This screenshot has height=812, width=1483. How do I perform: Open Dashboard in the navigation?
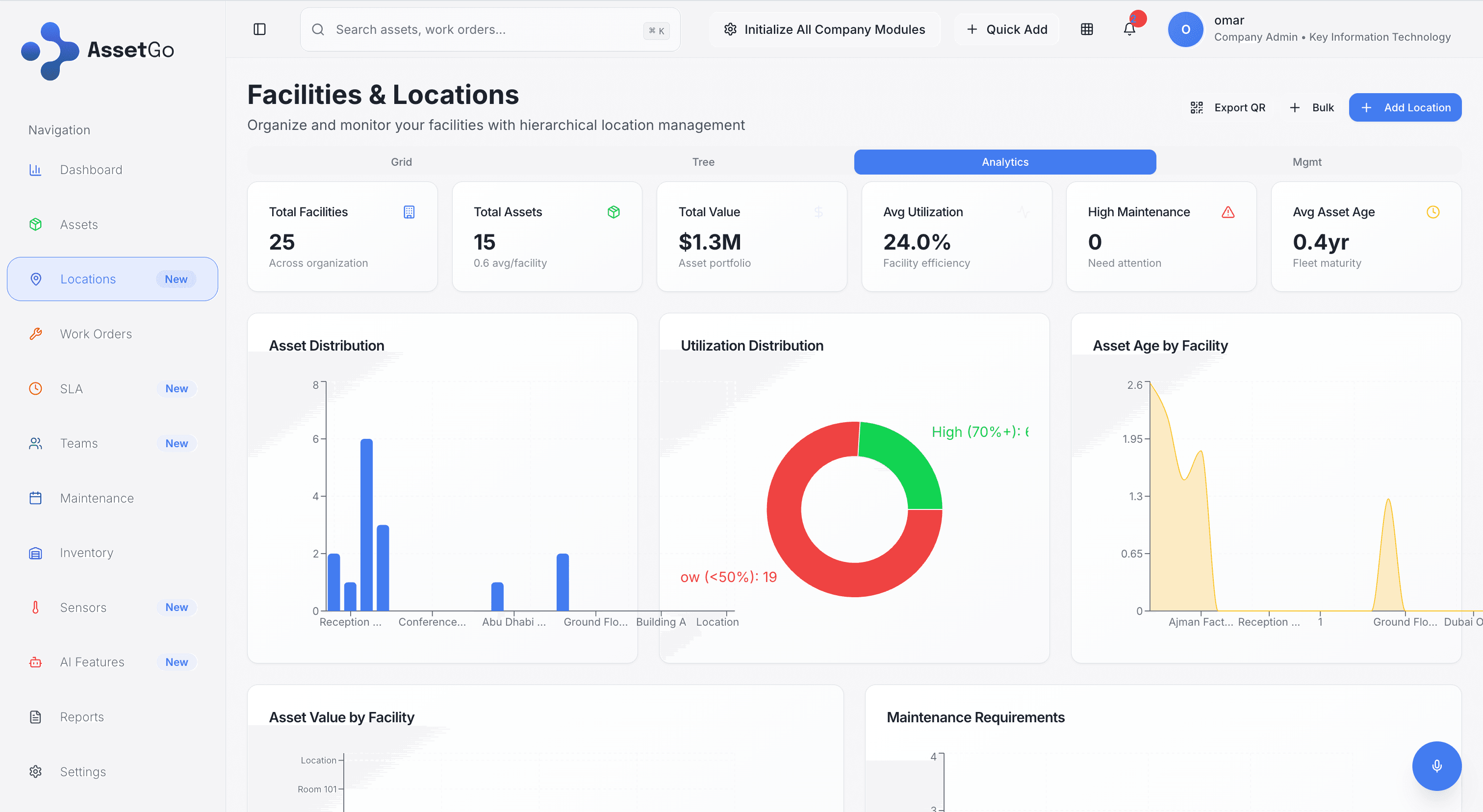tap(113, 170)
